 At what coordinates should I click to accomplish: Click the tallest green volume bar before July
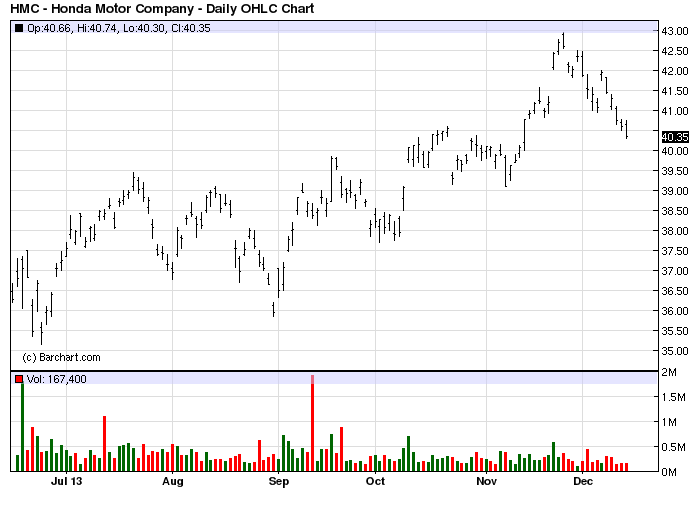22,427
